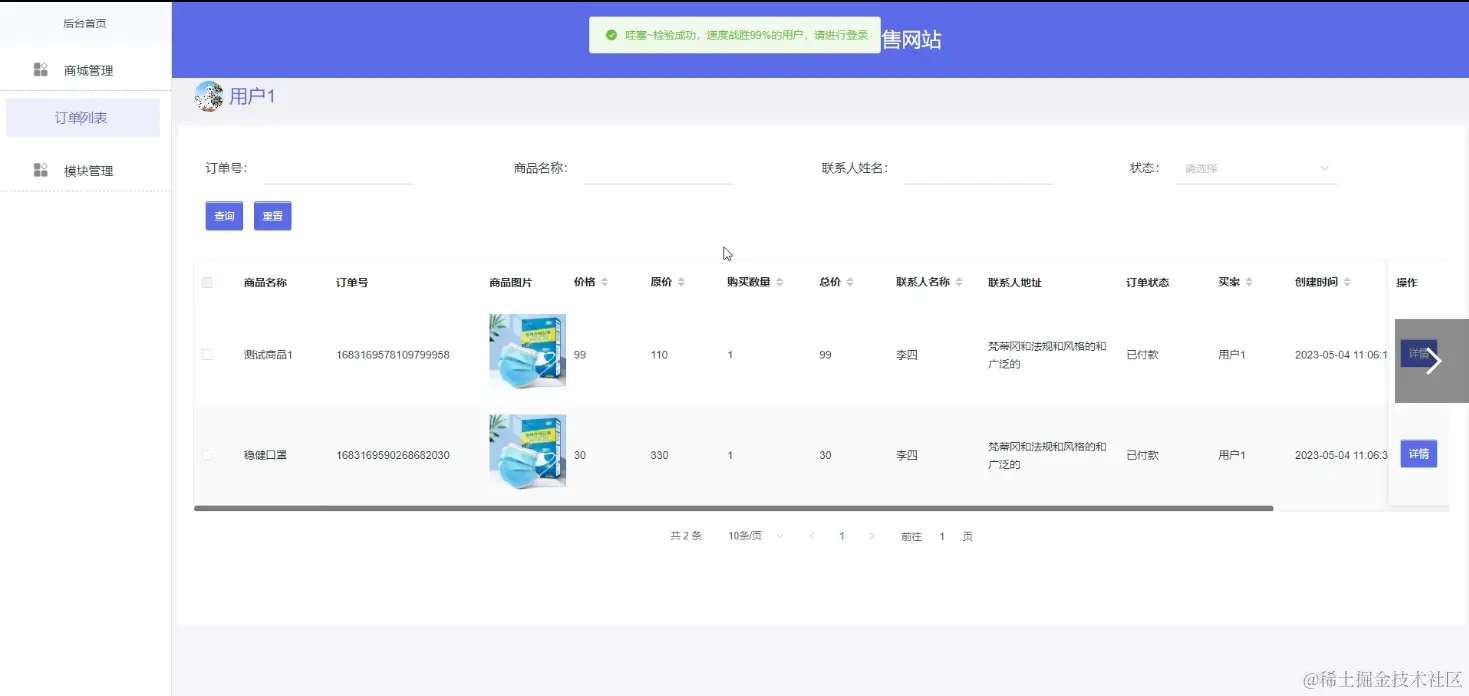The height and width of the screenshot is (696, 1469).
Task: Sort by 购买数量 column arrows
Action: point(779,282)
